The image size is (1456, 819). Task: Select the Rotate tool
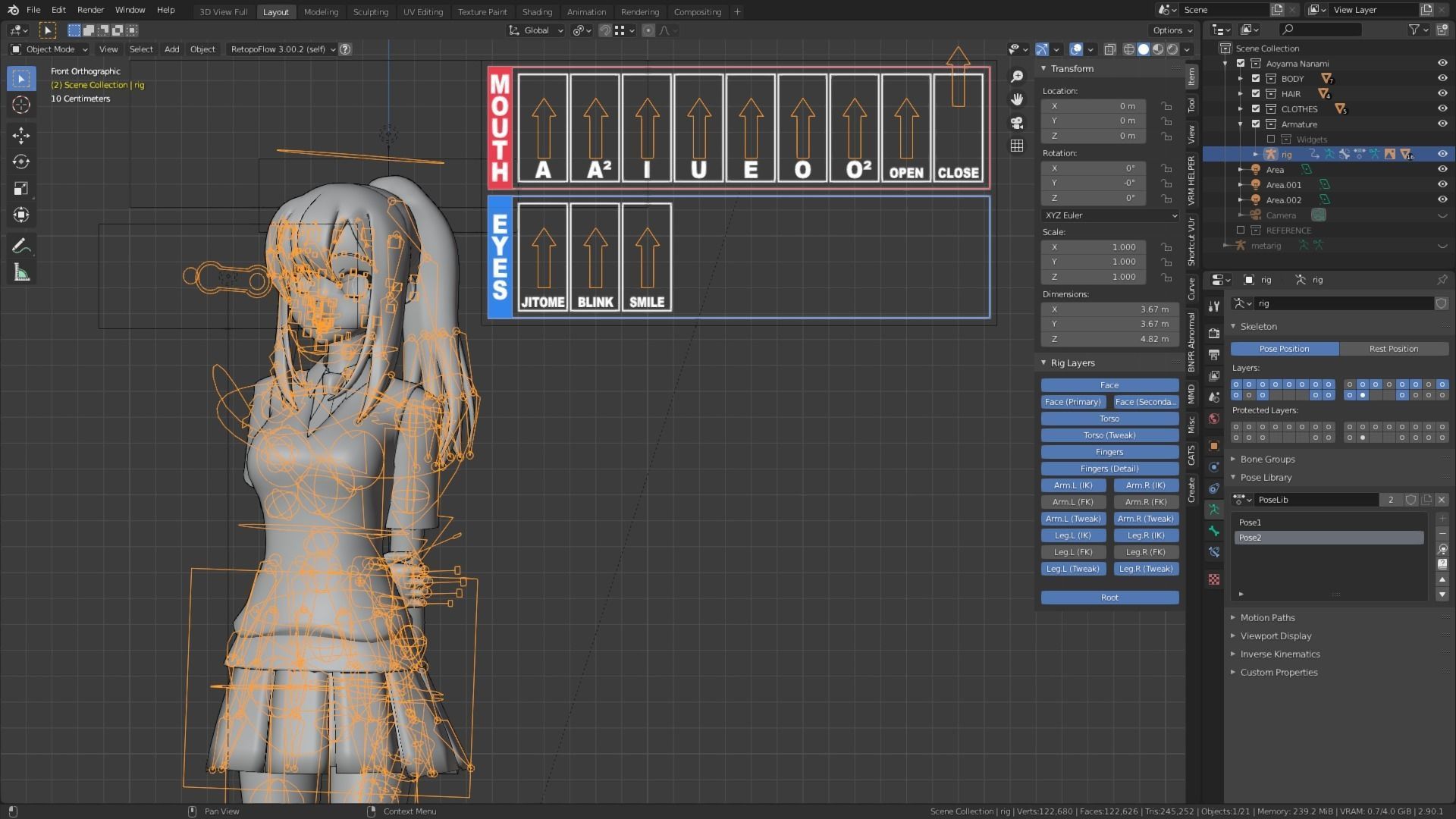21,162
